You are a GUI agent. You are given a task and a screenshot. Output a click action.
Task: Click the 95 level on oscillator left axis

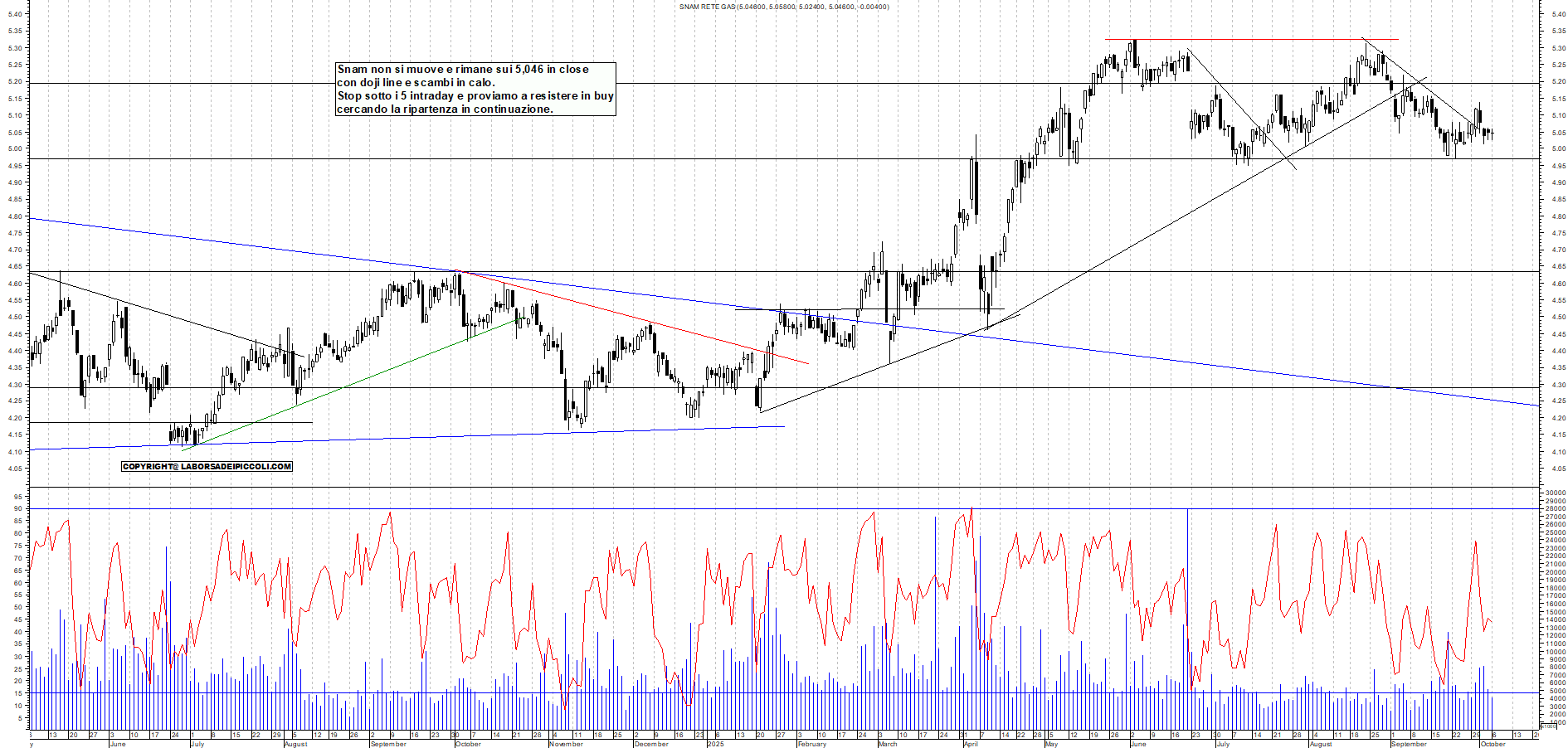click(x=17, y=496)
